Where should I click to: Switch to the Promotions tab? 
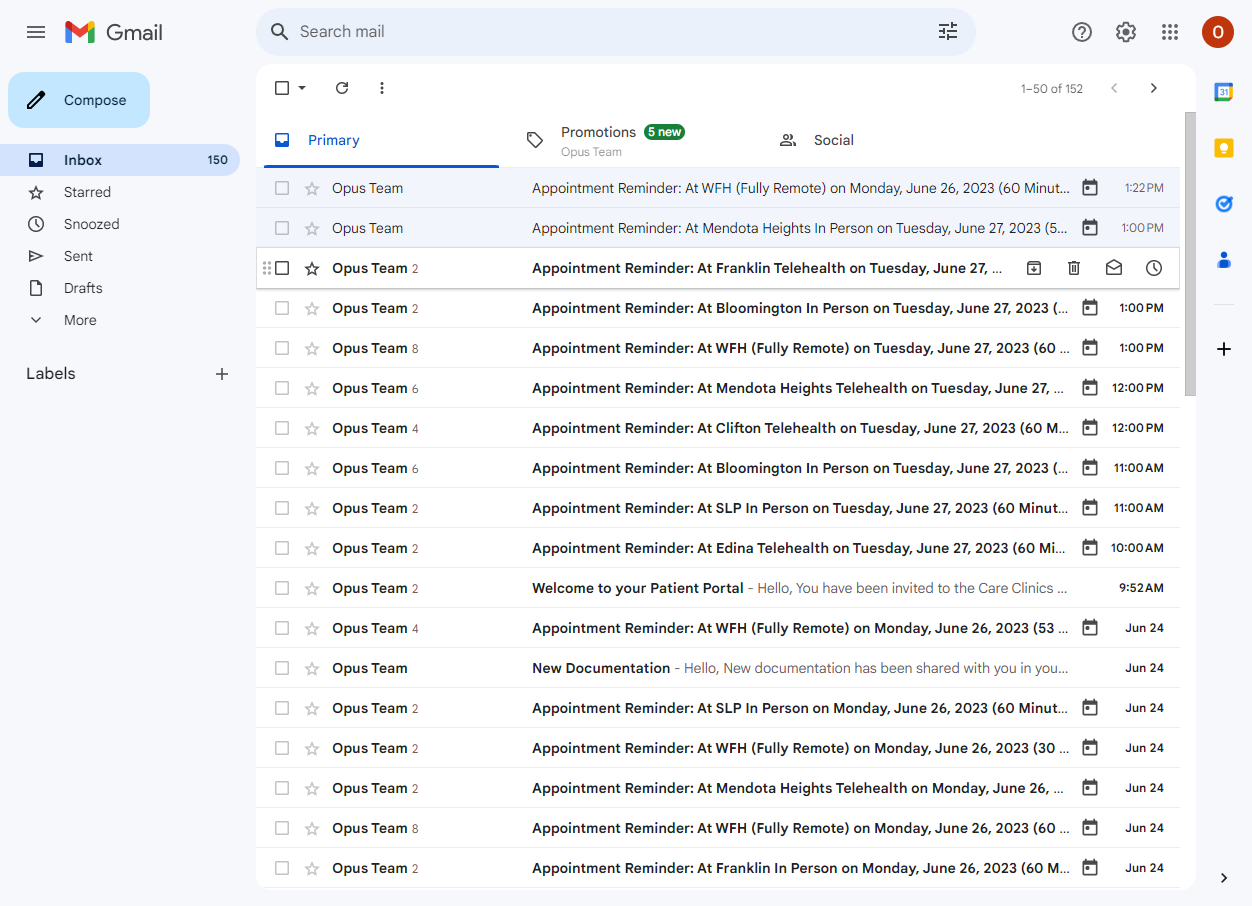(x=633, y=140)
